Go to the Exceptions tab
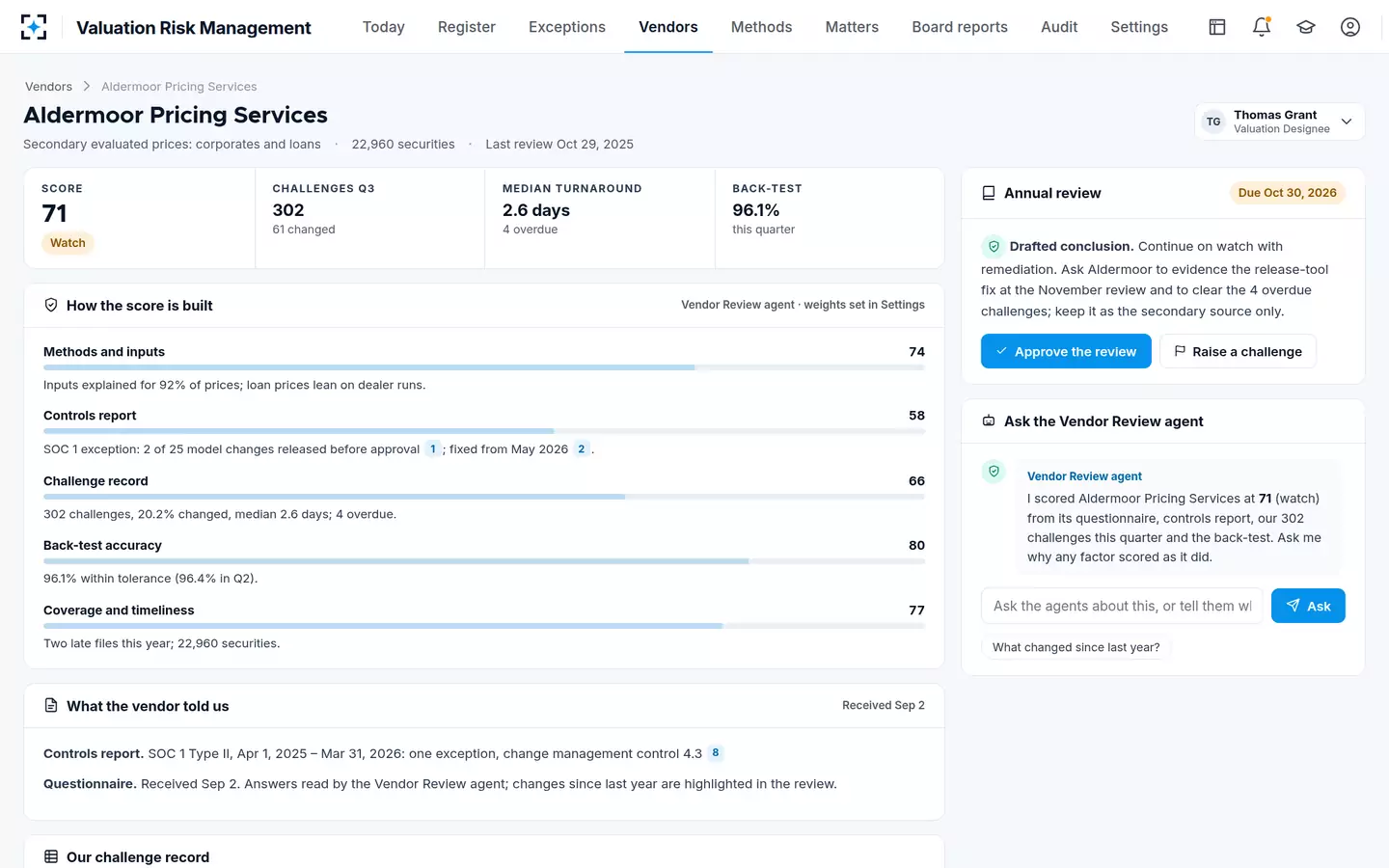 [567, 27]
